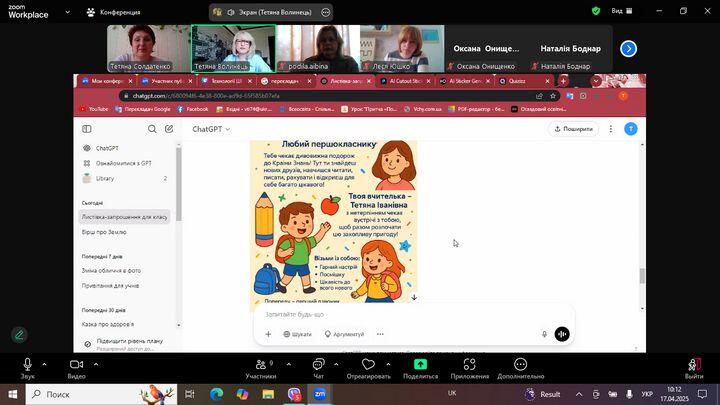Screen dimensions: 720x405
Task: Click Выйти to leave the meeting
Action: pos(694,368)
